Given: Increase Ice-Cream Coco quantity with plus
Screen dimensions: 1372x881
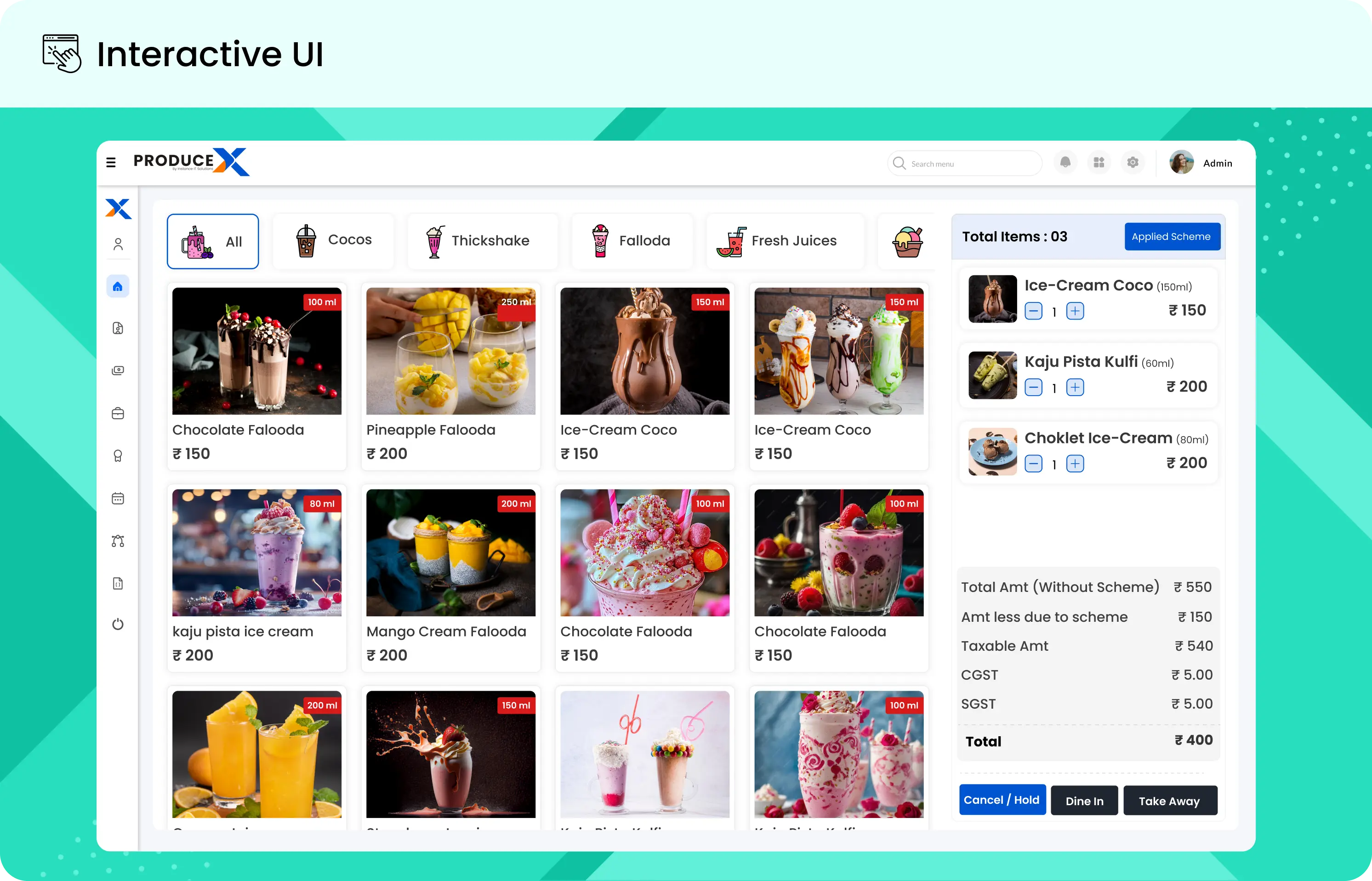Looking at the screenshot, I should point(1076,311).
